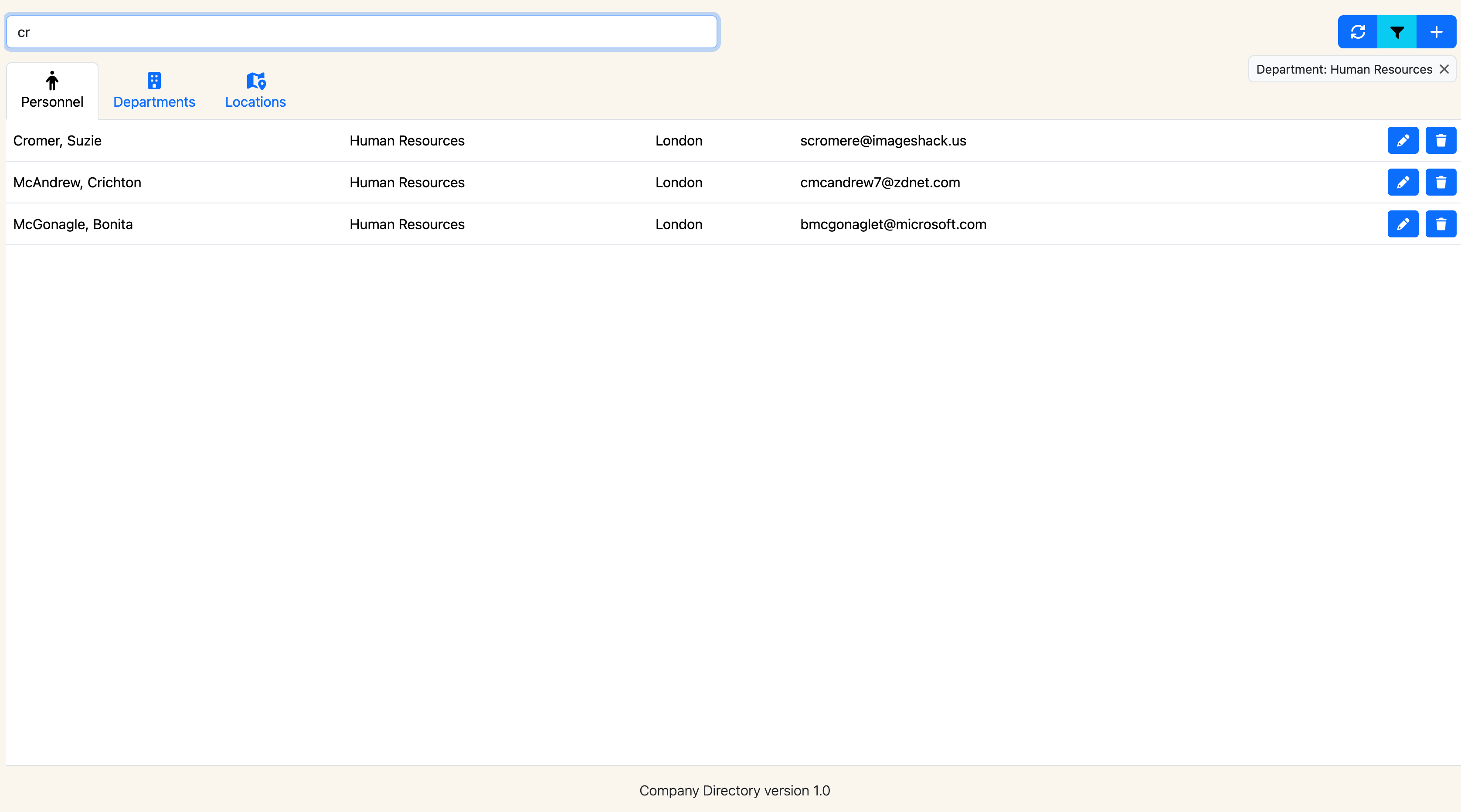
Task: Edit the record for McGonagle, Bonita
Action: click(x=1403, y=223)
